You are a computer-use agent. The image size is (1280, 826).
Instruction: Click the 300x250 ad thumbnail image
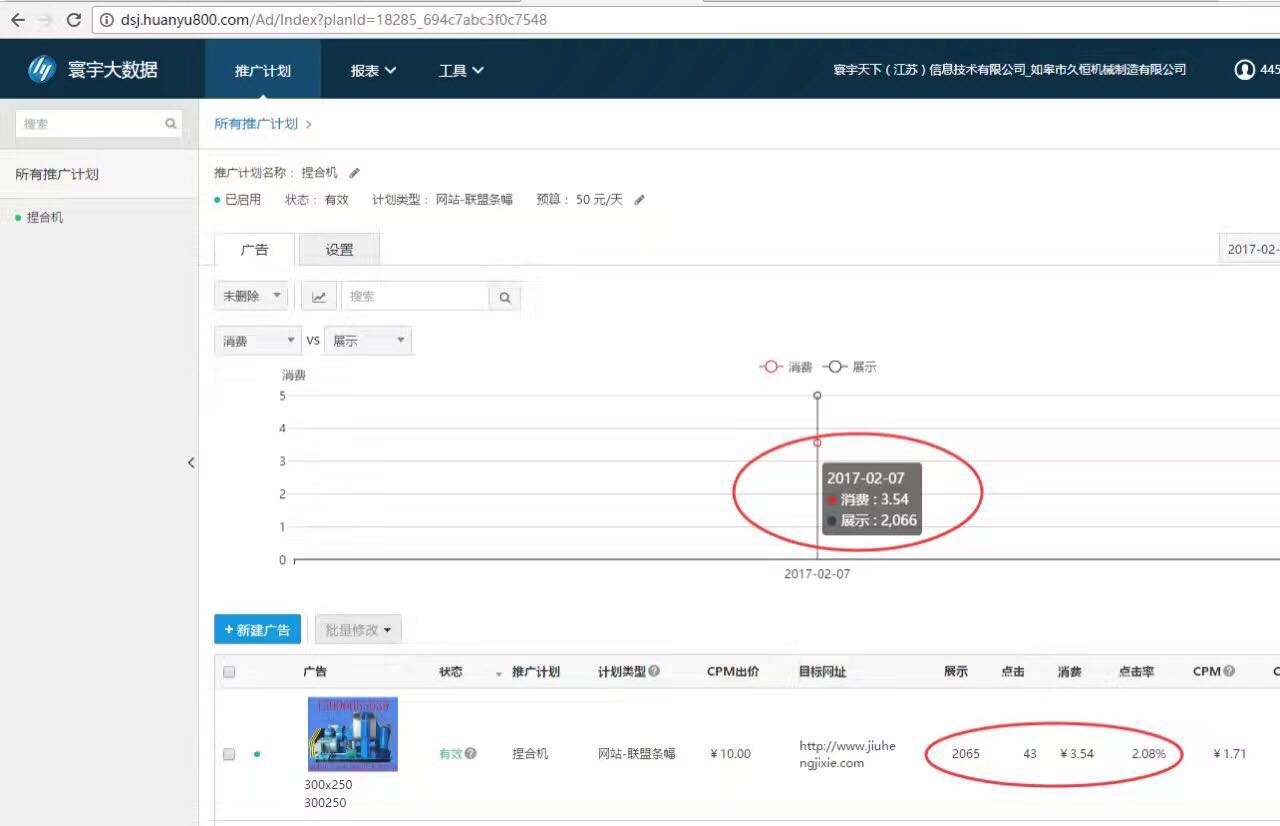352,734
